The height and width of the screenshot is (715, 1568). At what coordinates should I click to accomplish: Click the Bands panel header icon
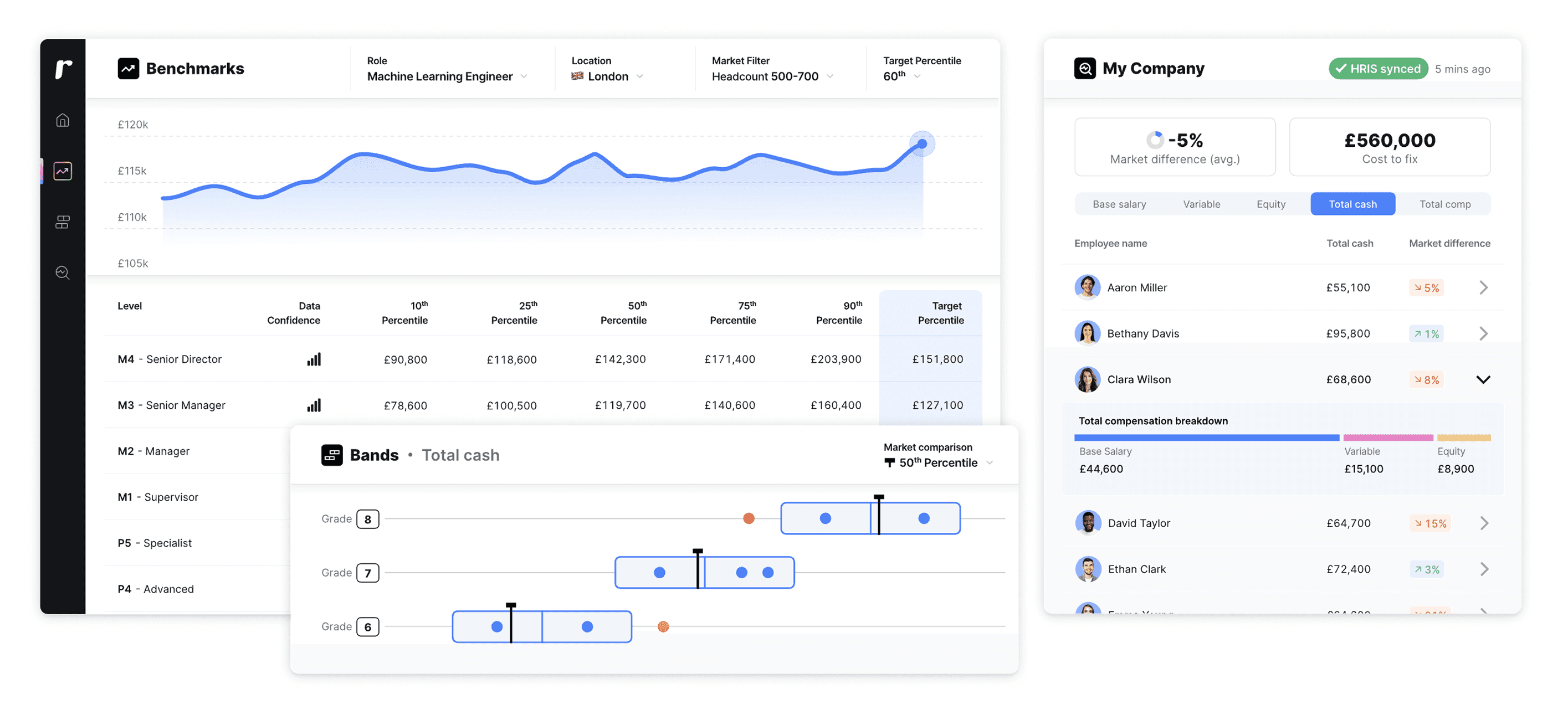pyautogui.click(x=332, y=455)
